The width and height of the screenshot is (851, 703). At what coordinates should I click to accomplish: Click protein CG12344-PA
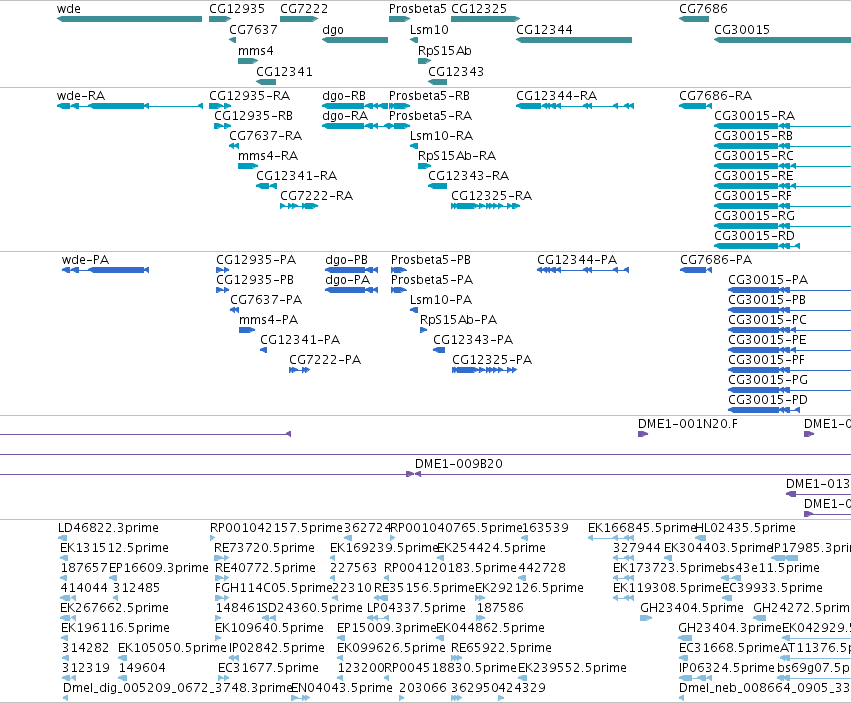coord(583,270)
